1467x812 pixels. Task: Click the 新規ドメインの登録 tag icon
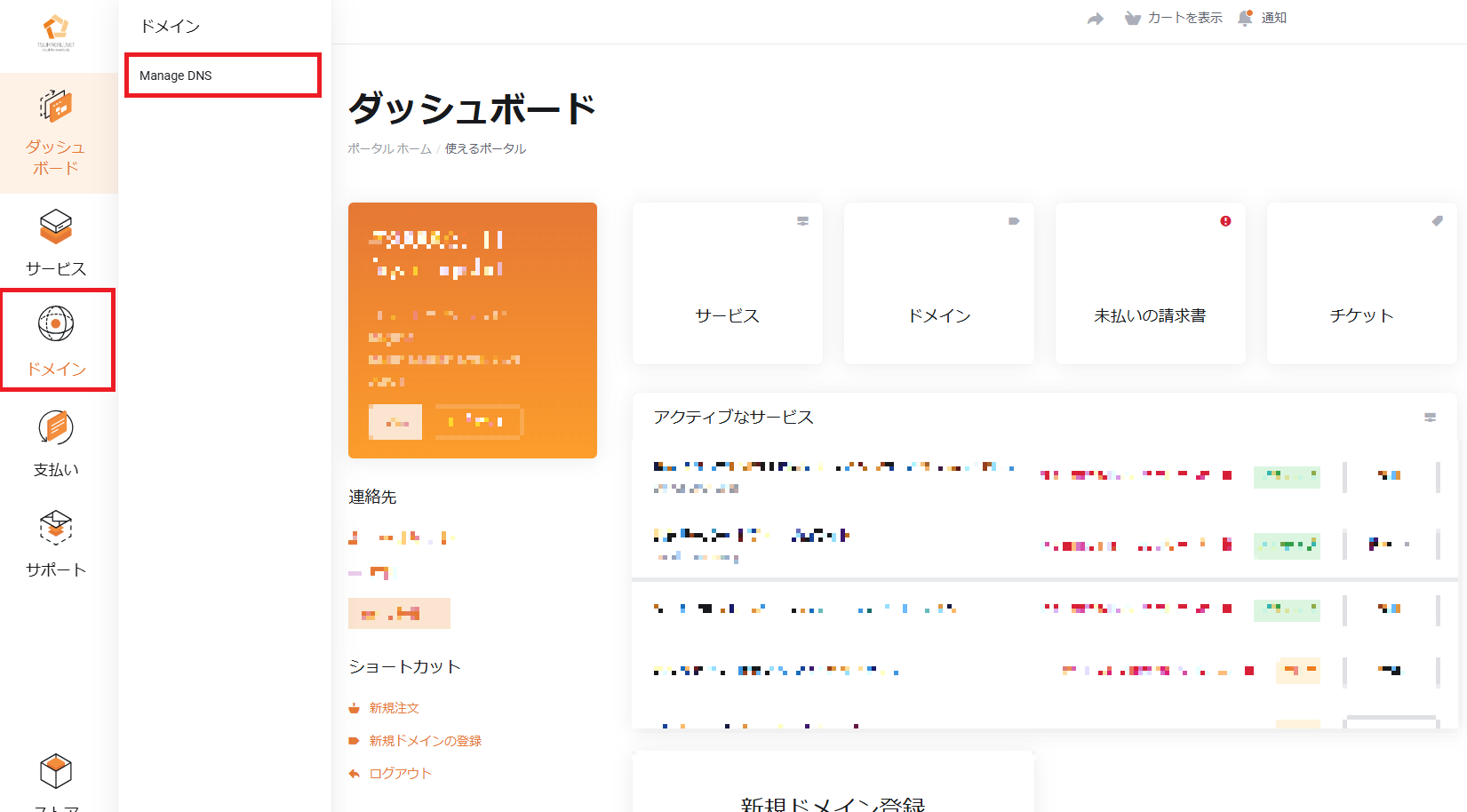[x=354, y=741]
